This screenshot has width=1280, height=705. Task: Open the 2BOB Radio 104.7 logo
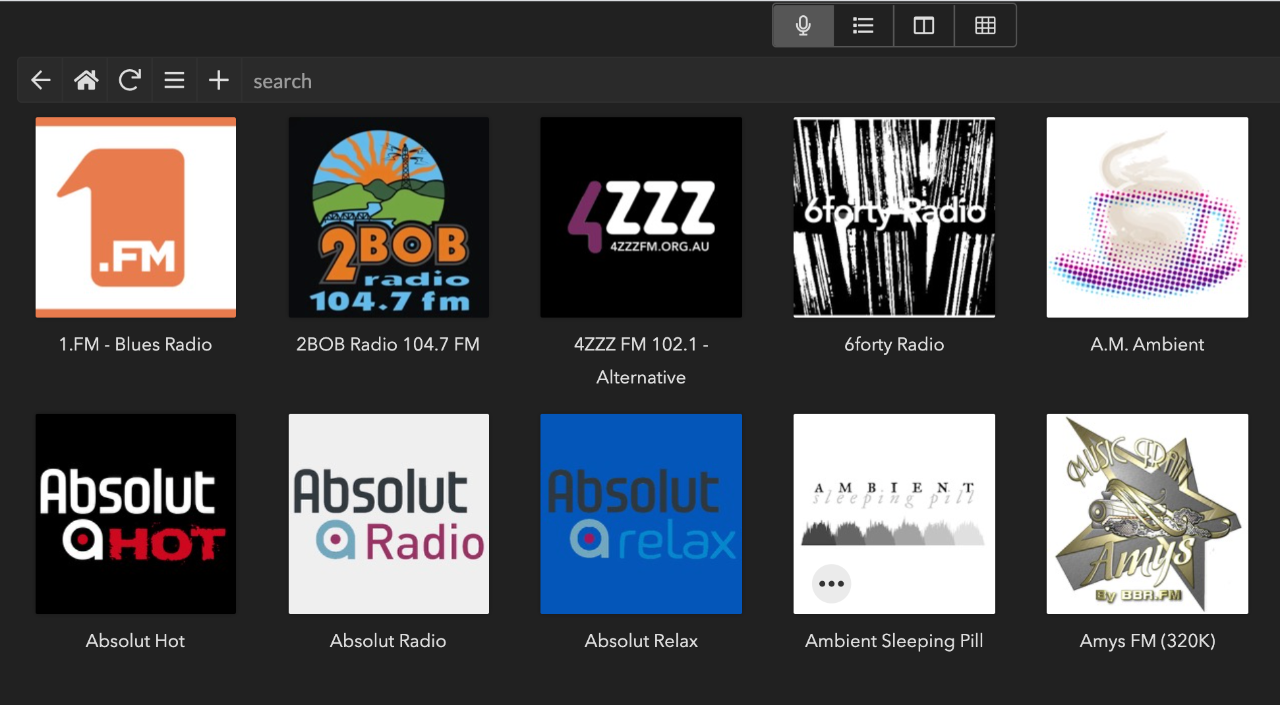tap(389, 217)
